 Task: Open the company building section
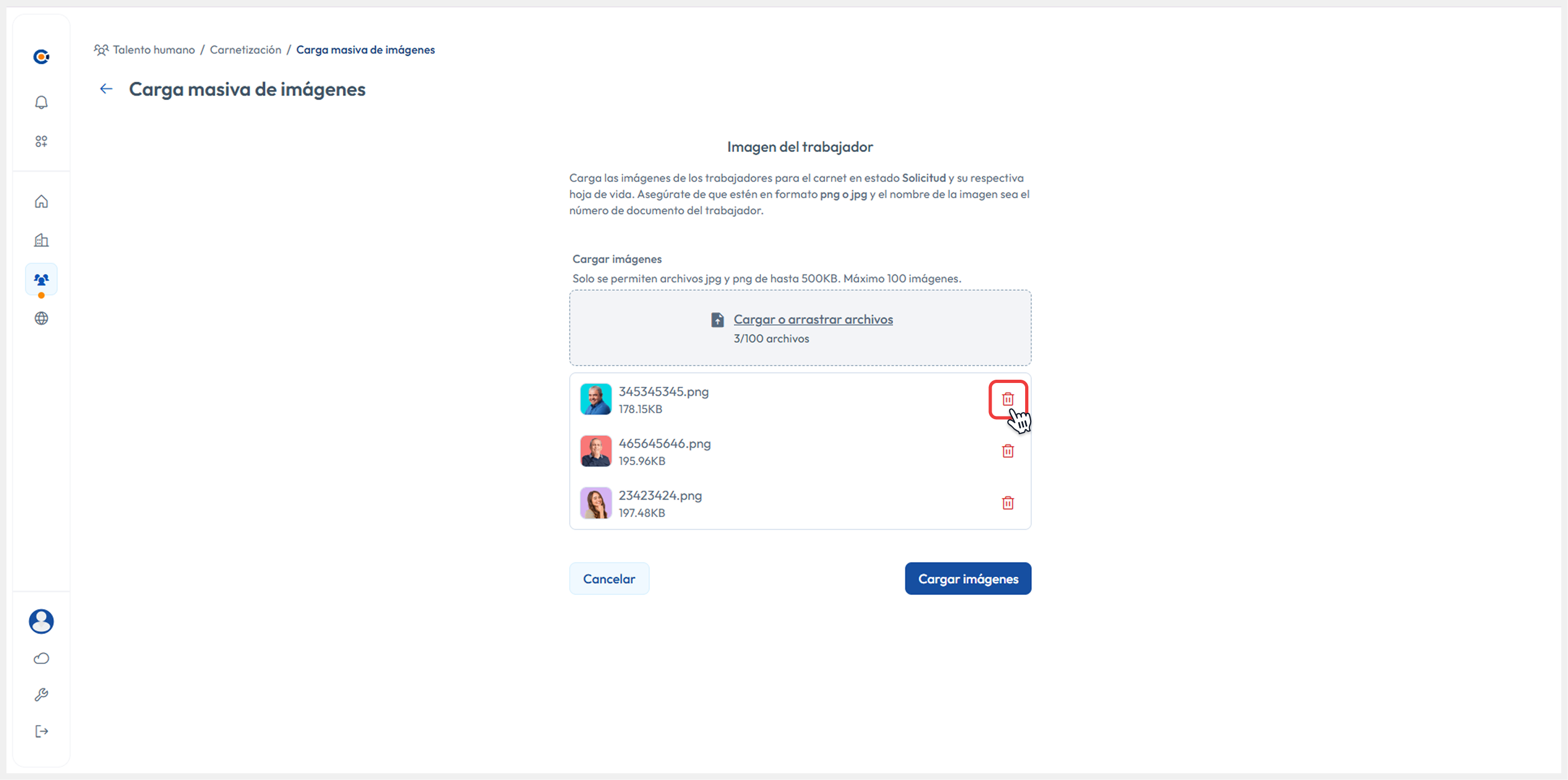coord(41,240)
